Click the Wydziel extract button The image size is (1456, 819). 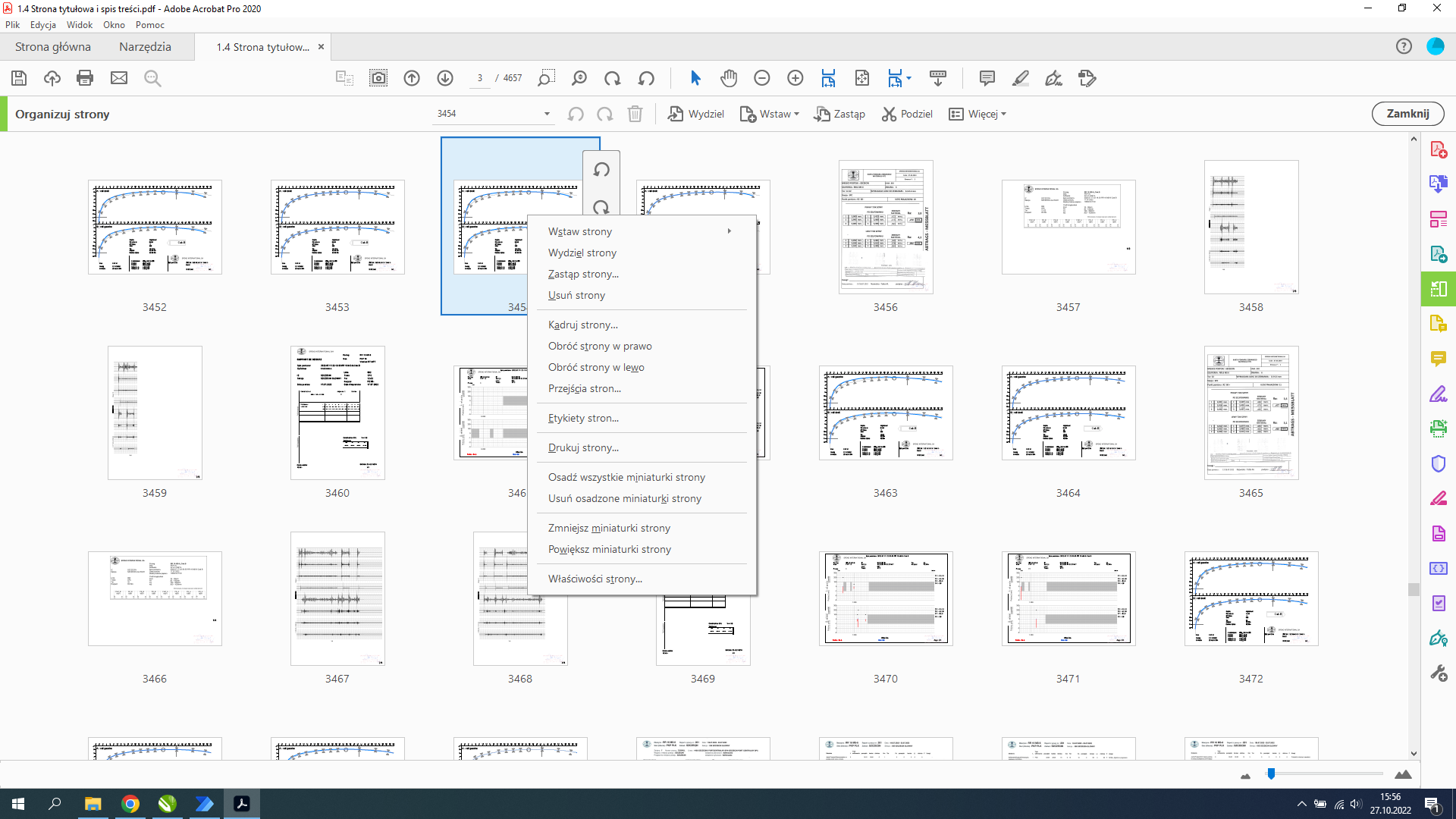pos(695,114)
